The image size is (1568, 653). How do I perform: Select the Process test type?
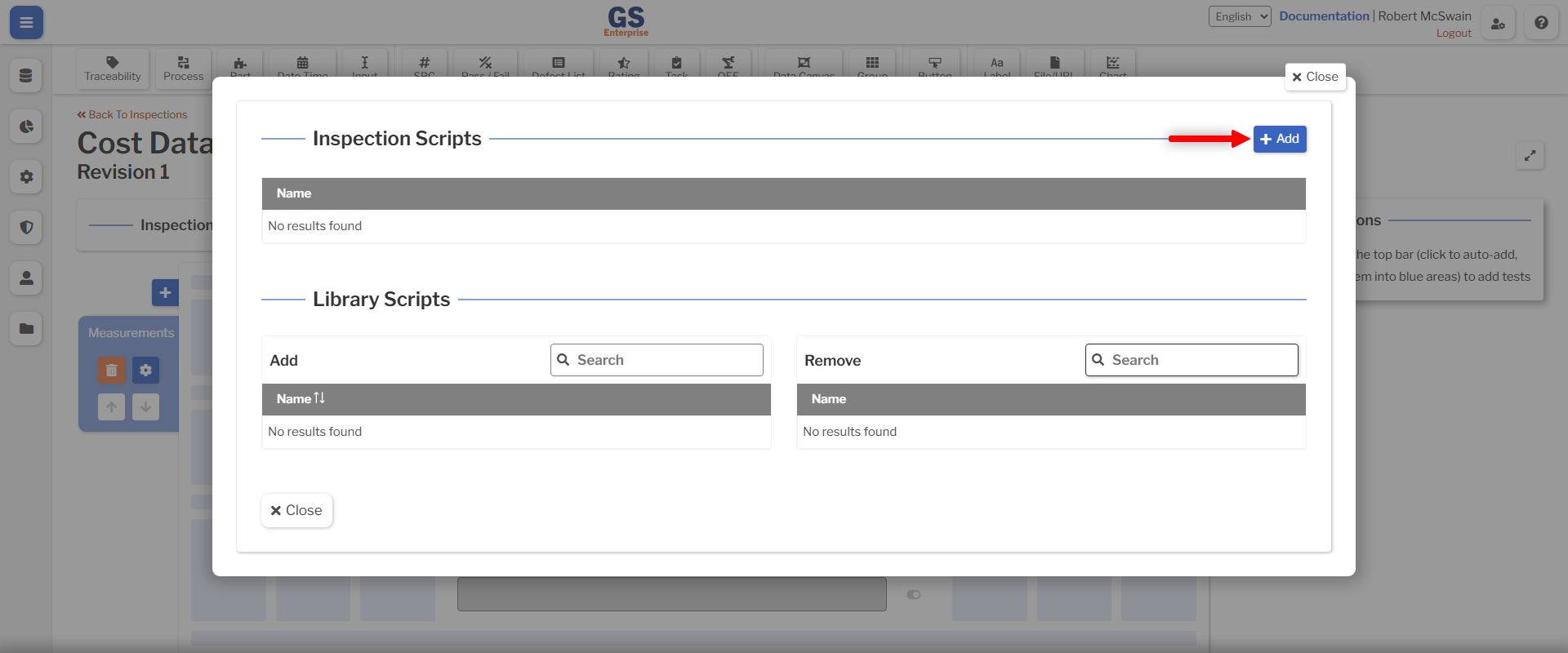coord(183,68)
